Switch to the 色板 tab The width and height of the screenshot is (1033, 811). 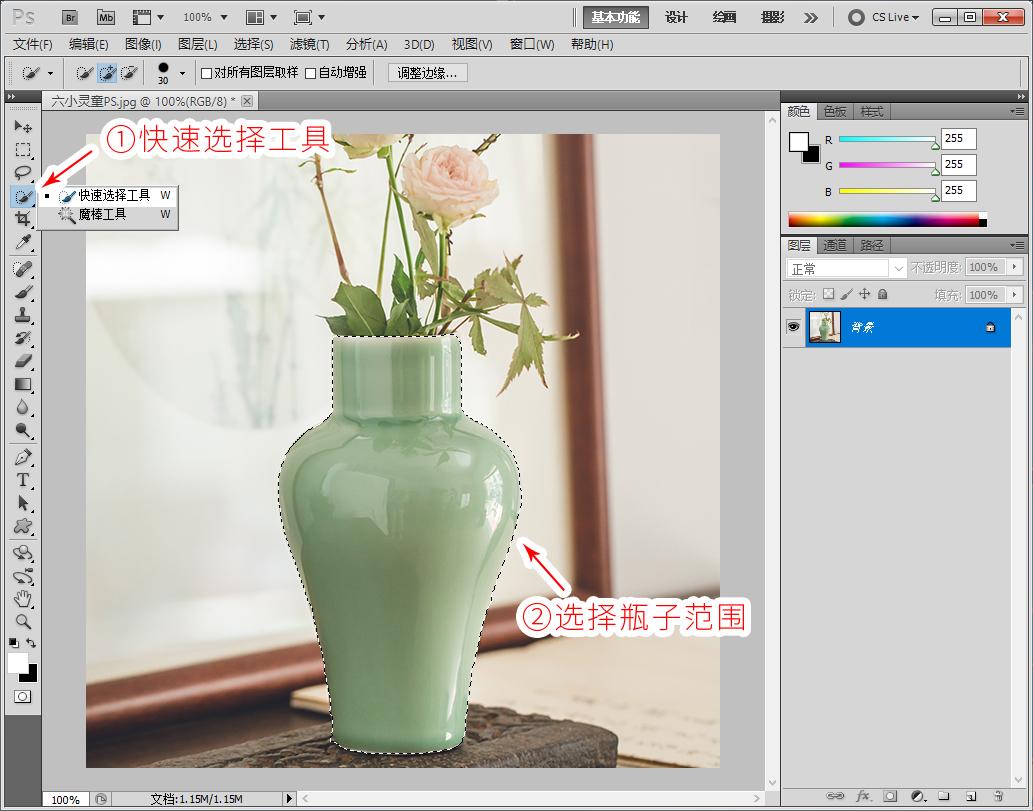tap(835, 111)
